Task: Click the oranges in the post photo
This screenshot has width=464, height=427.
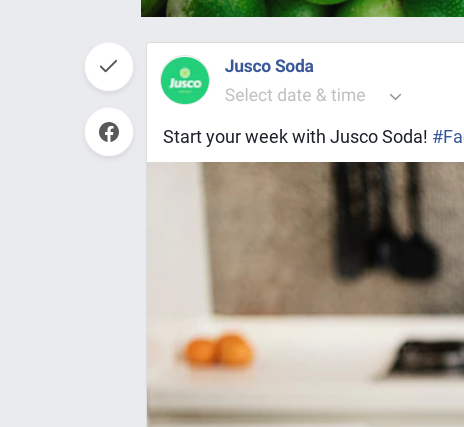Action: click(218, 349)
